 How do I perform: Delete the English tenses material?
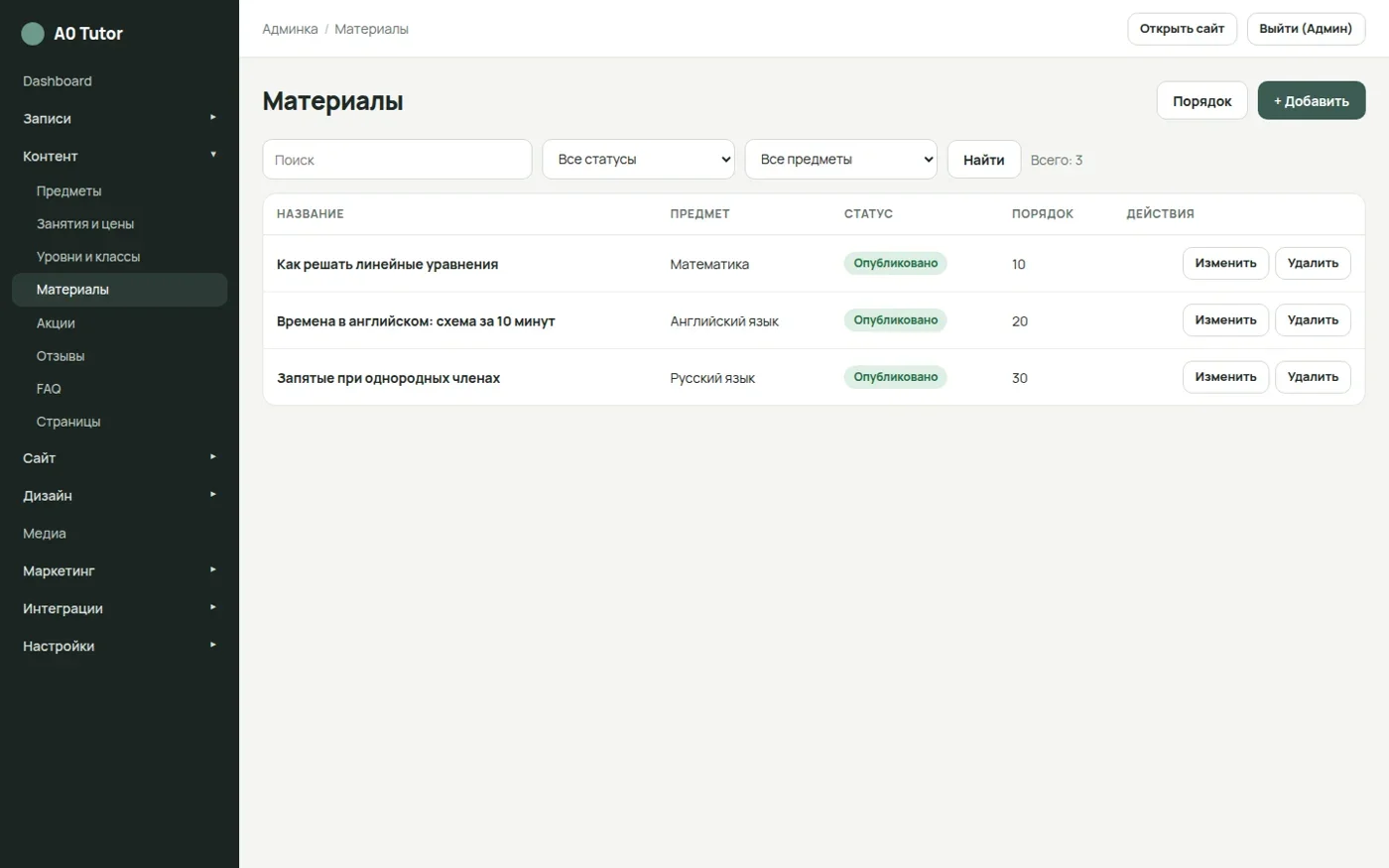tap(1313, 320)
